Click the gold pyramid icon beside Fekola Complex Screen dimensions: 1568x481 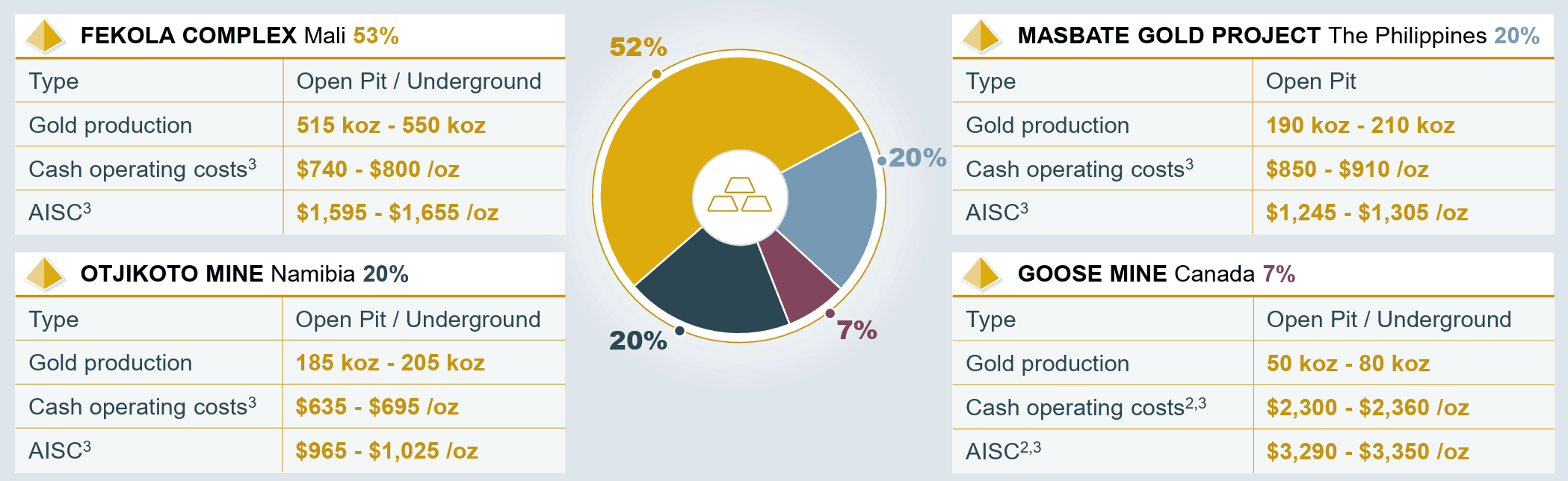pyautogui.click(x=45, y=36)
